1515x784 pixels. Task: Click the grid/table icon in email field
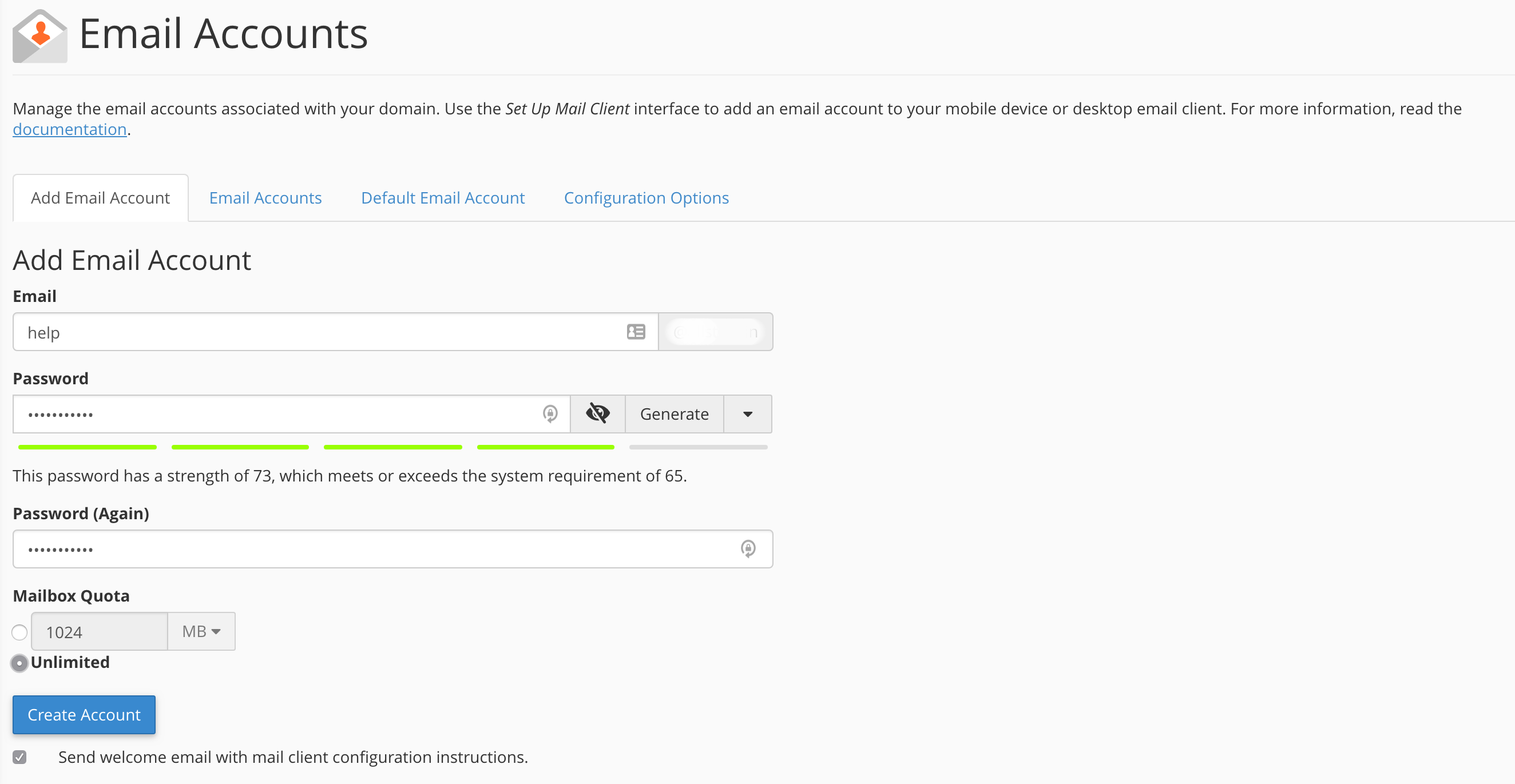click(x=636, y=331)
